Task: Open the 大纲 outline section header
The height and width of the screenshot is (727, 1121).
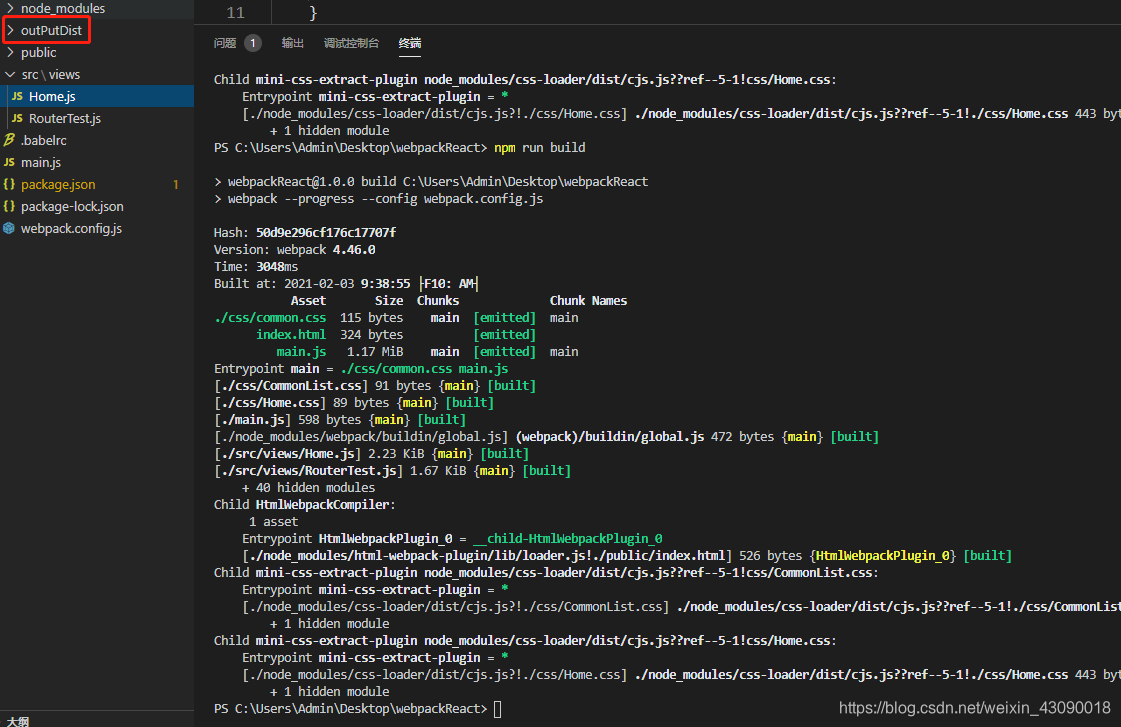Action: [x=18, y=721]
